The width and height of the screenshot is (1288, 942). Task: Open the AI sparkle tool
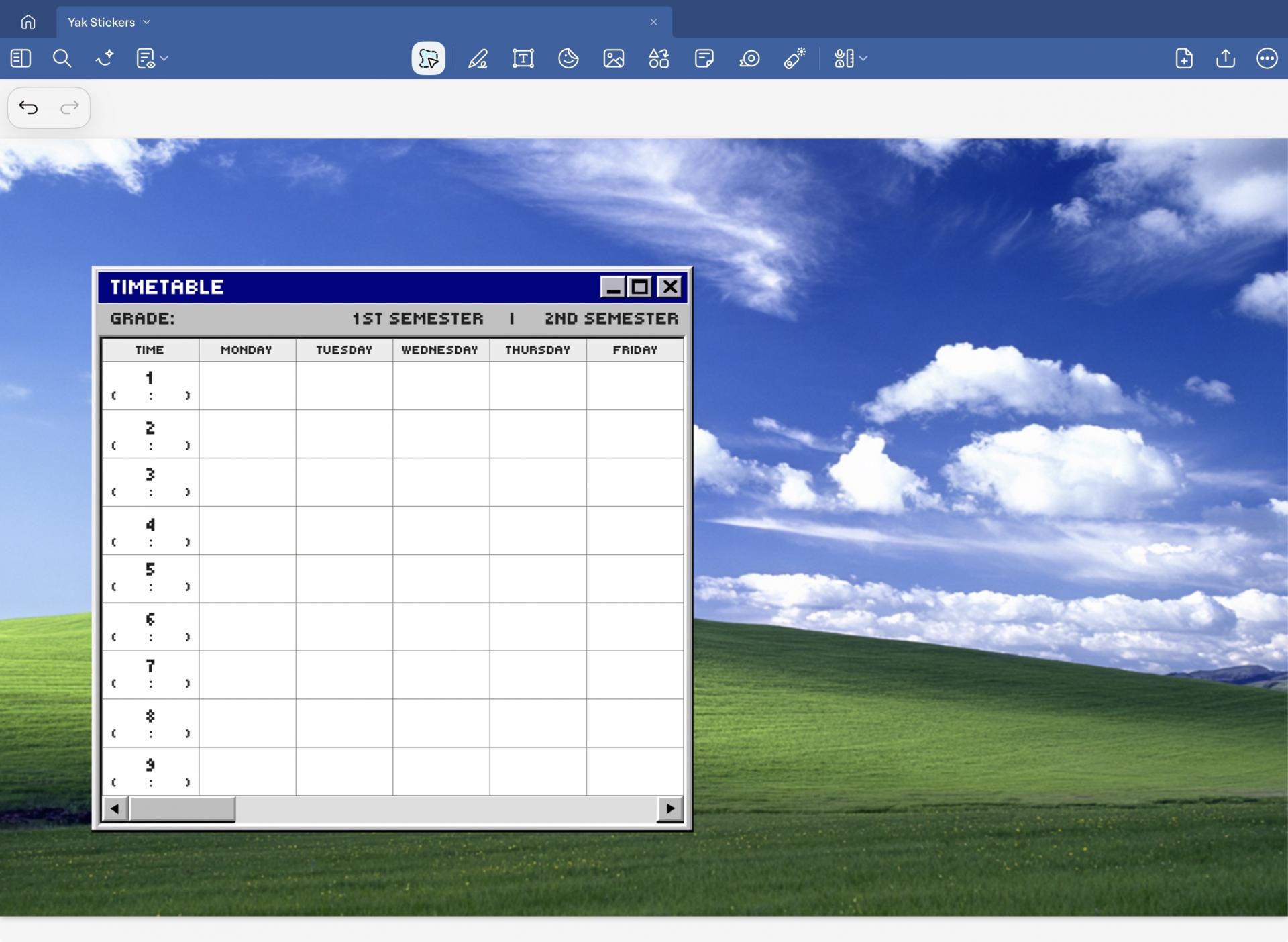click(x=105, y=58)
